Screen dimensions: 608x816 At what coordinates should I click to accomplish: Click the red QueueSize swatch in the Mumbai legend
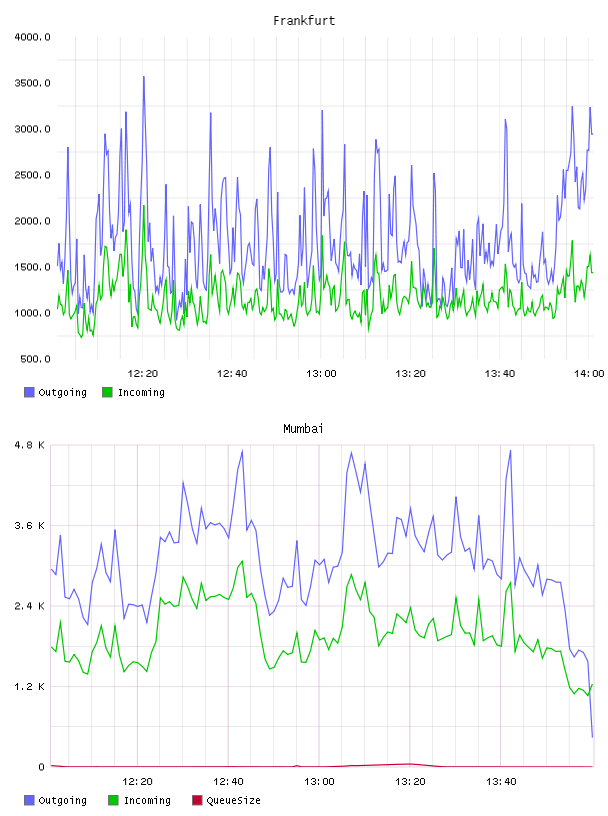pyautogui.click(x=197, y=800)
